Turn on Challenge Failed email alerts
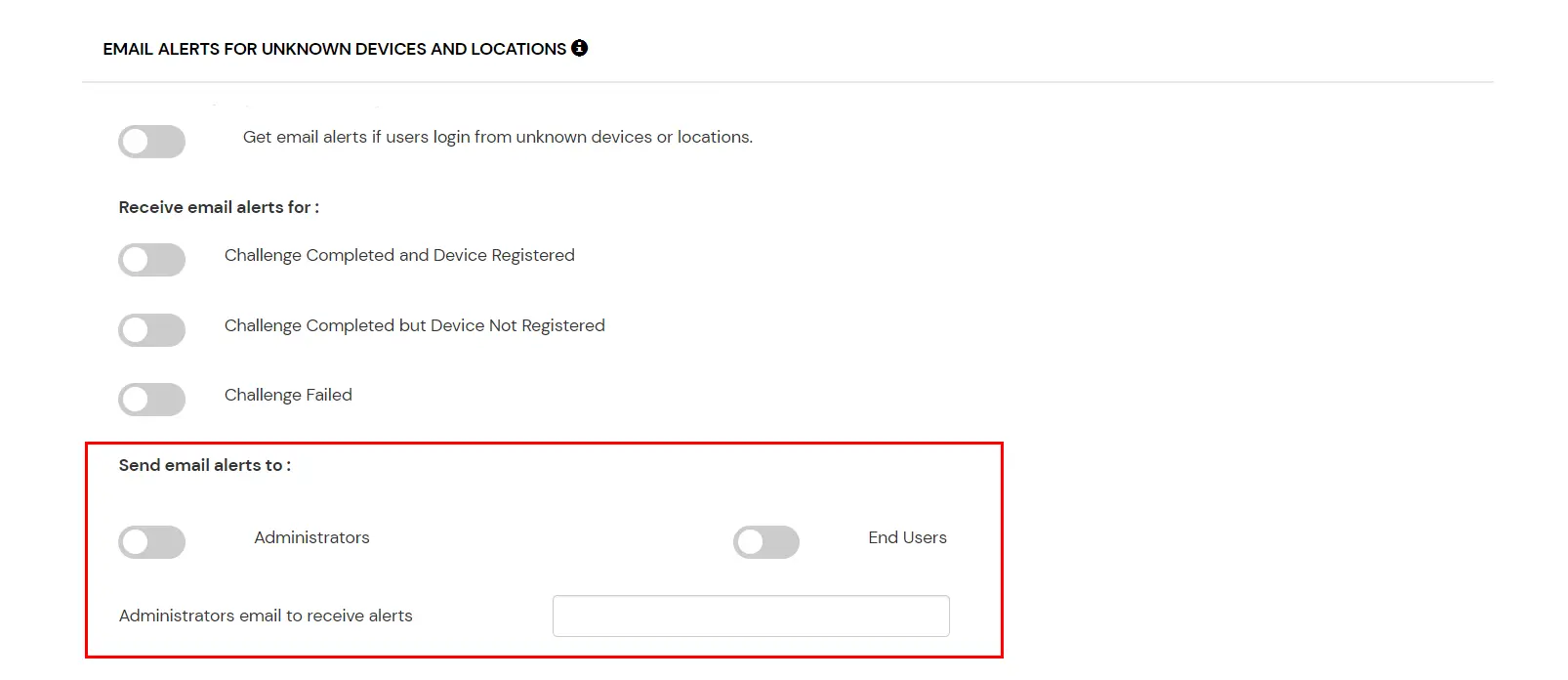1568x680 pixels. coord(151,399)
